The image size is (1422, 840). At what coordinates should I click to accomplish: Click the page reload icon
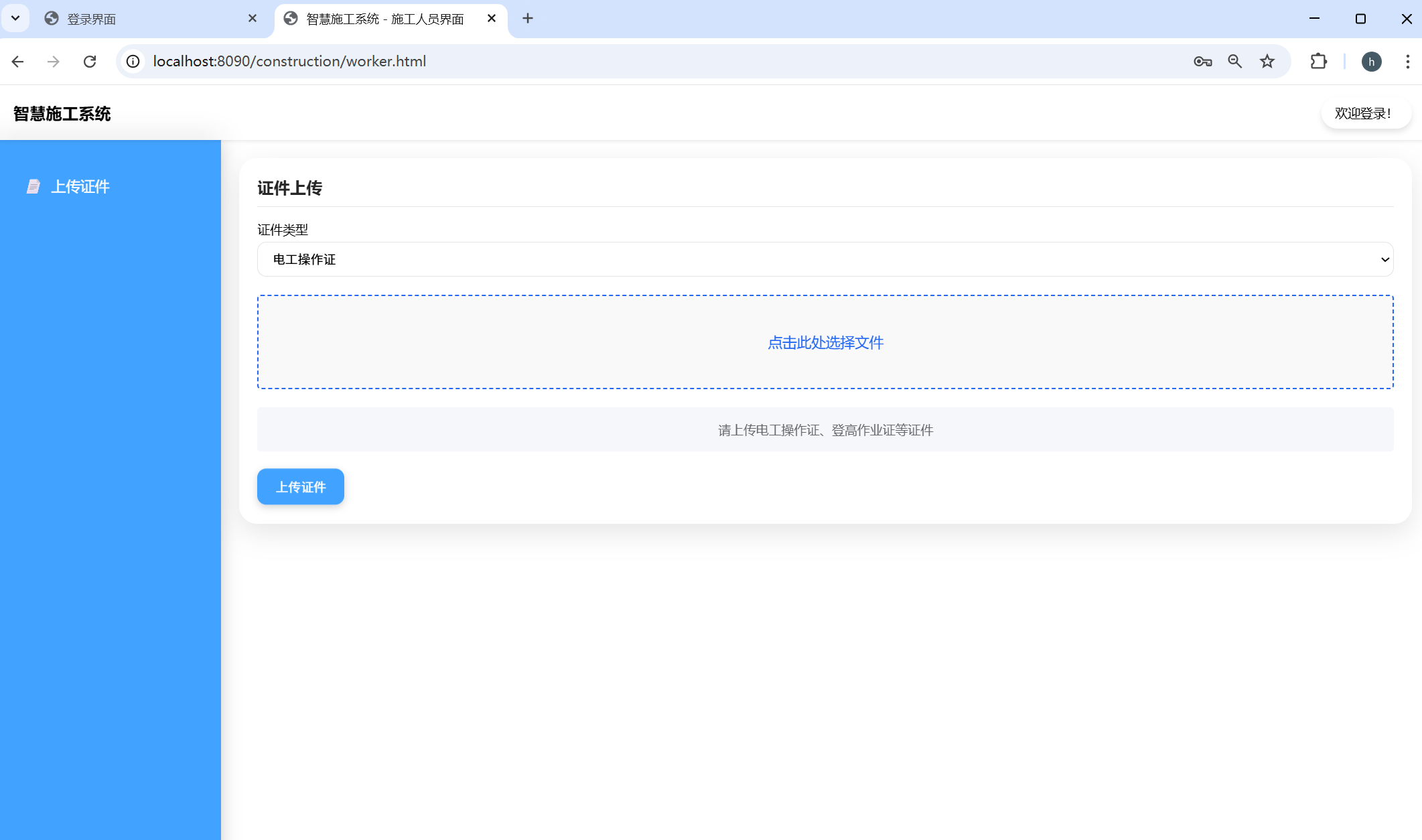pos(90,62)
